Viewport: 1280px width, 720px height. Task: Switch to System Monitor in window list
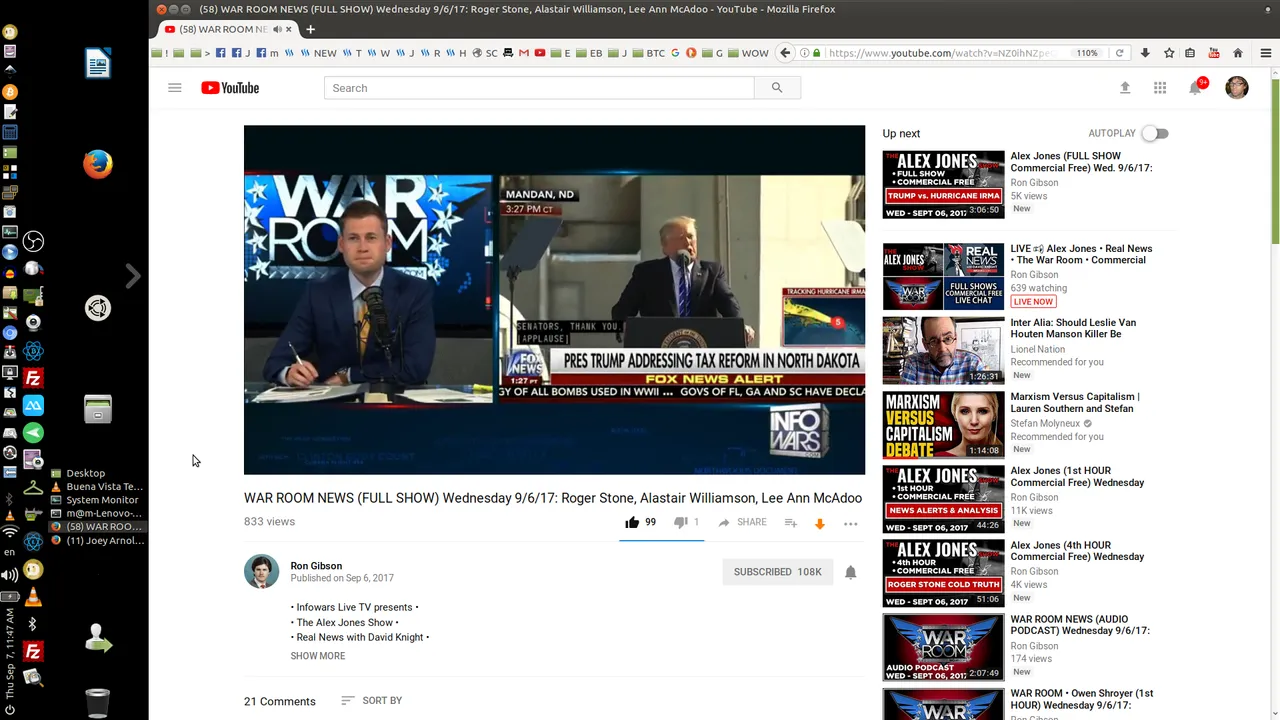[x=97, y=500]
